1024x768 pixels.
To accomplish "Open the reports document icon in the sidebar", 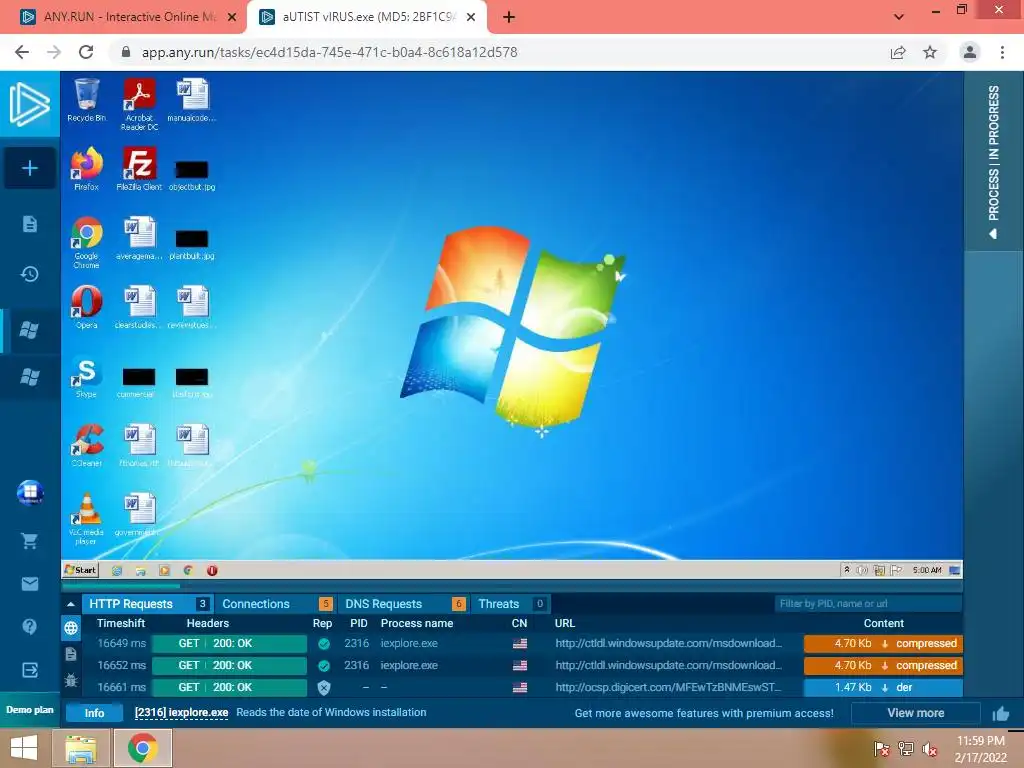I will click(x=29, y=224).
